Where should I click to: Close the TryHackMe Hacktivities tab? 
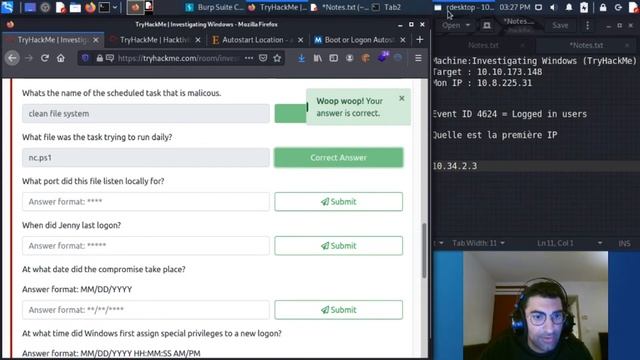(x=198, y=40)
